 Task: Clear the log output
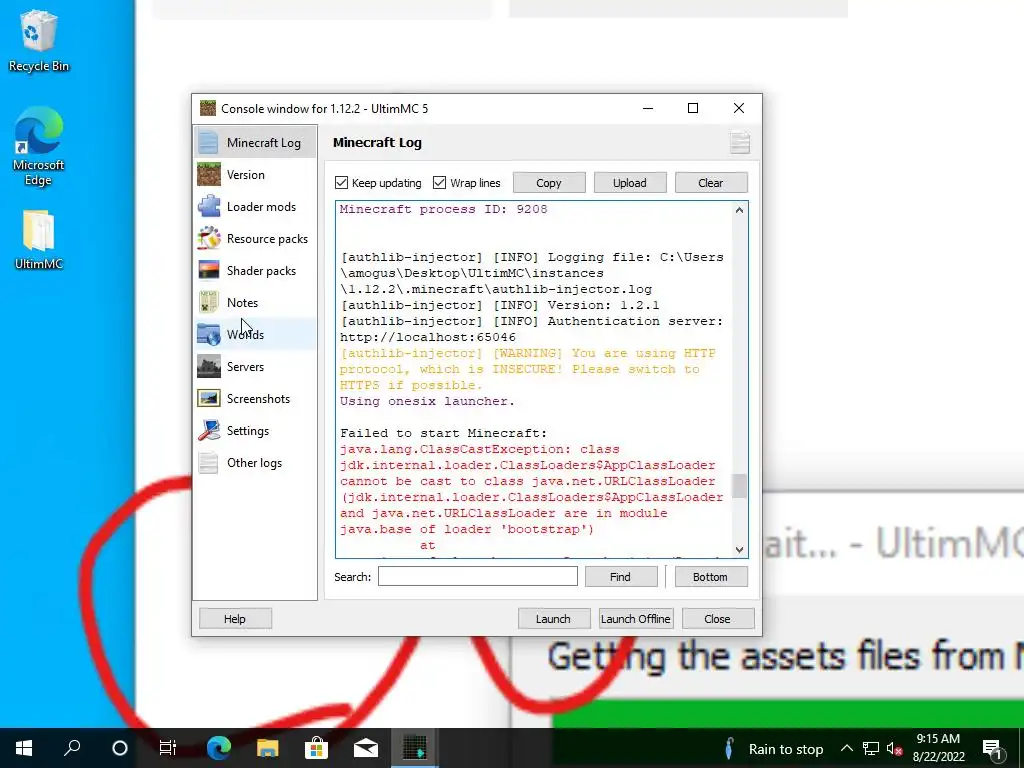[x=711, y=183]
